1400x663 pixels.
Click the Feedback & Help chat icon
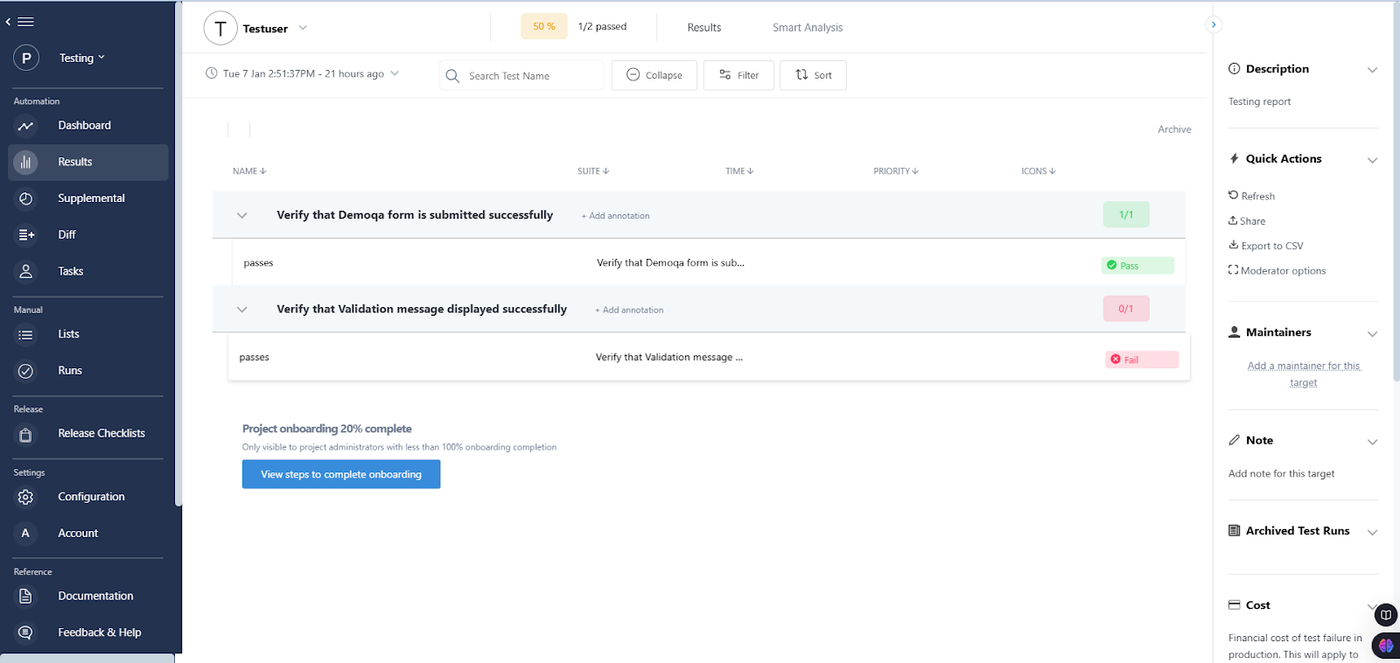(x=26, y=633)
